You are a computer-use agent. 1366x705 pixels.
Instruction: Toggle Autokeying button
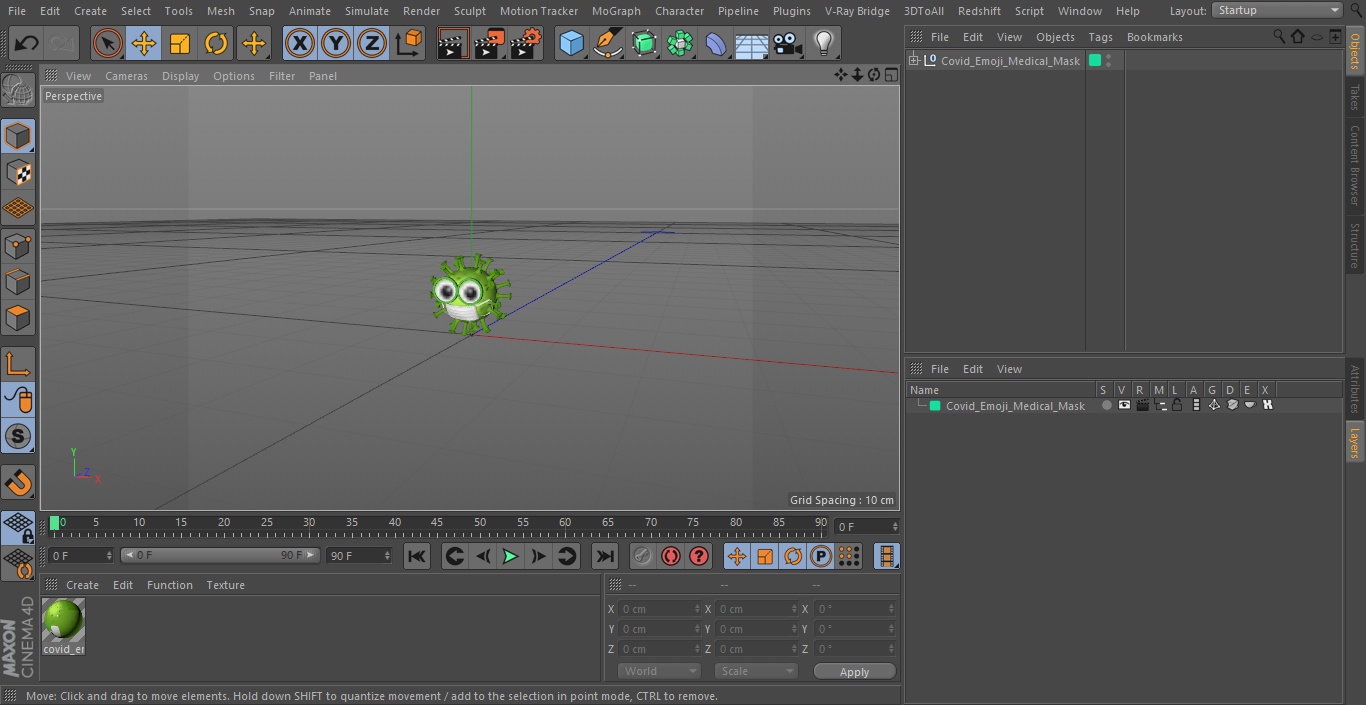671,556
